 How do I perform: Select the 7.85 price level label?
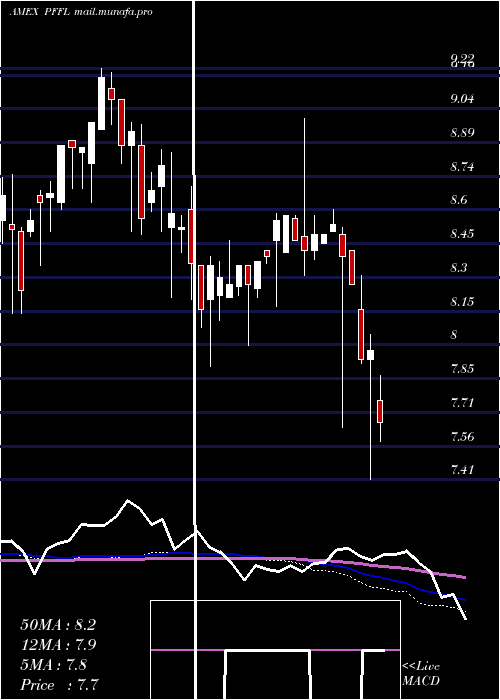pyautogui.click(x=462, y=369)
